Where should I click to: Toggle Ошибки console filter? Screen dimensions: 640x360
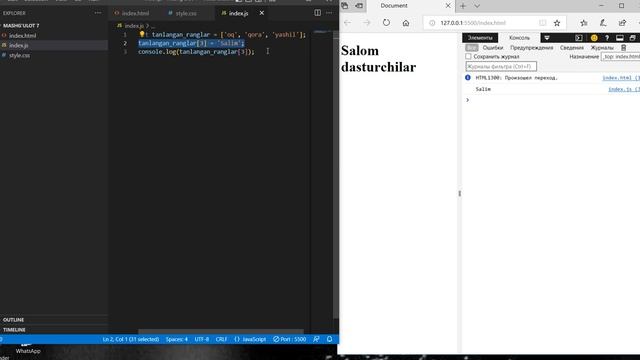click(x=493, y=48)
